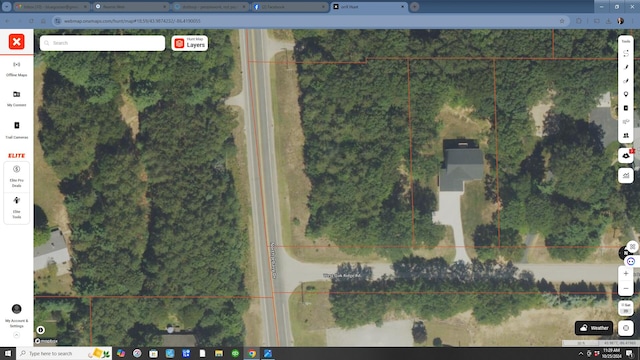Select the route tool in Tools panel
The width and height of the screenshot is (640, 360).
click(x=626, y=53)
